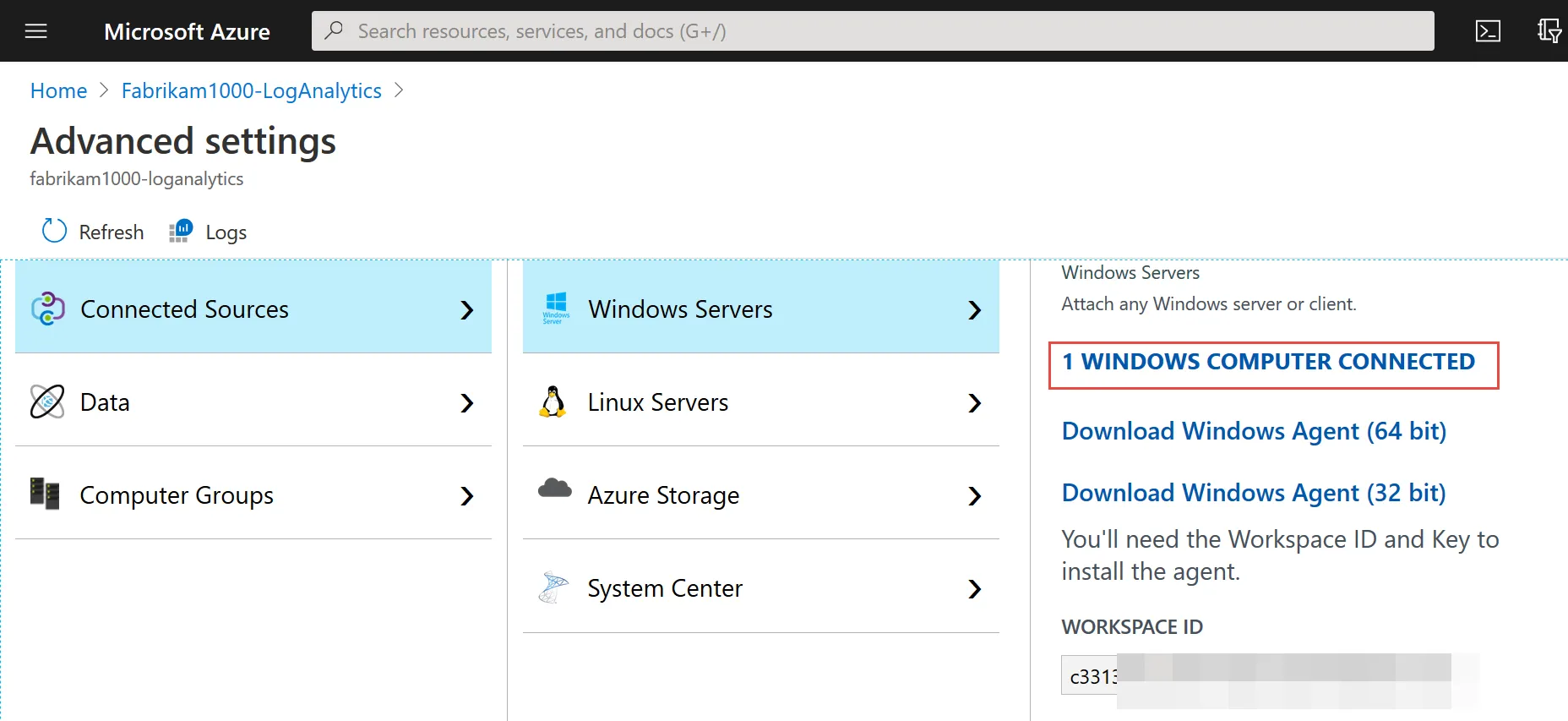This screenshot has width=1568, height=721.
Task: Expand the Data chevron arrow
Action: (466, 403)
